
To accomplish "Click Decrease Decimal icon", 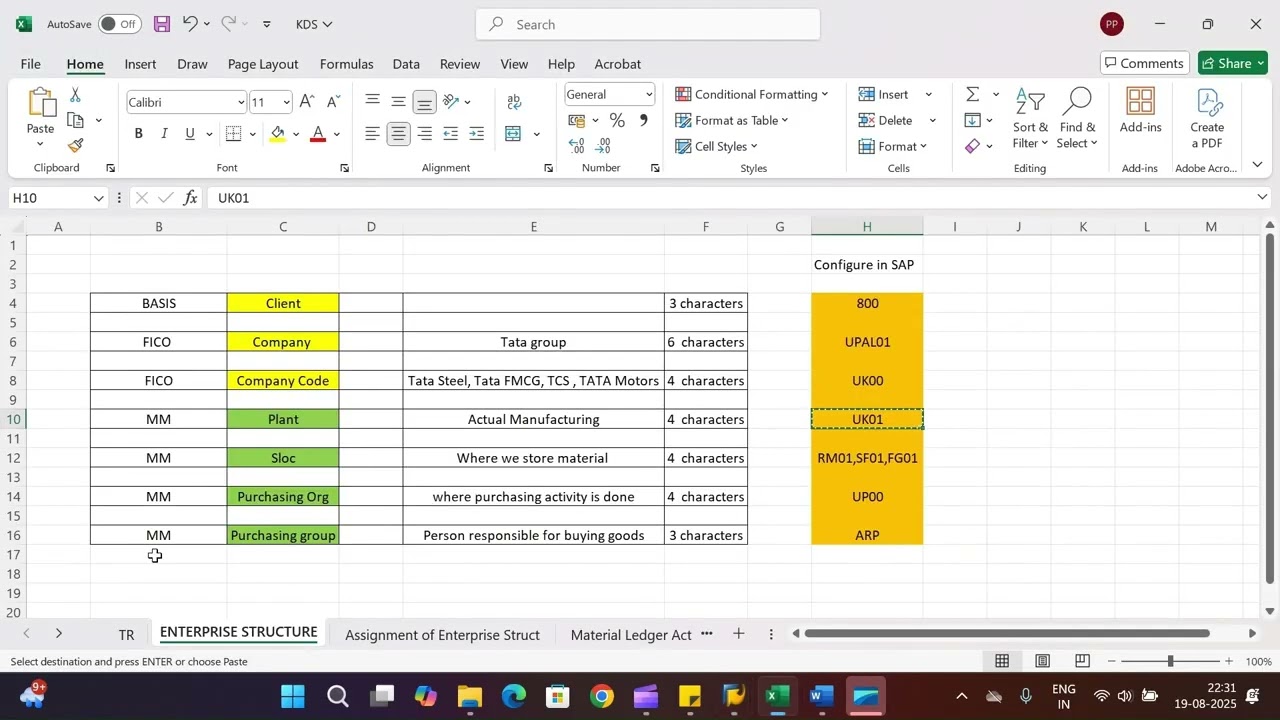I will (x=603, y=146).
